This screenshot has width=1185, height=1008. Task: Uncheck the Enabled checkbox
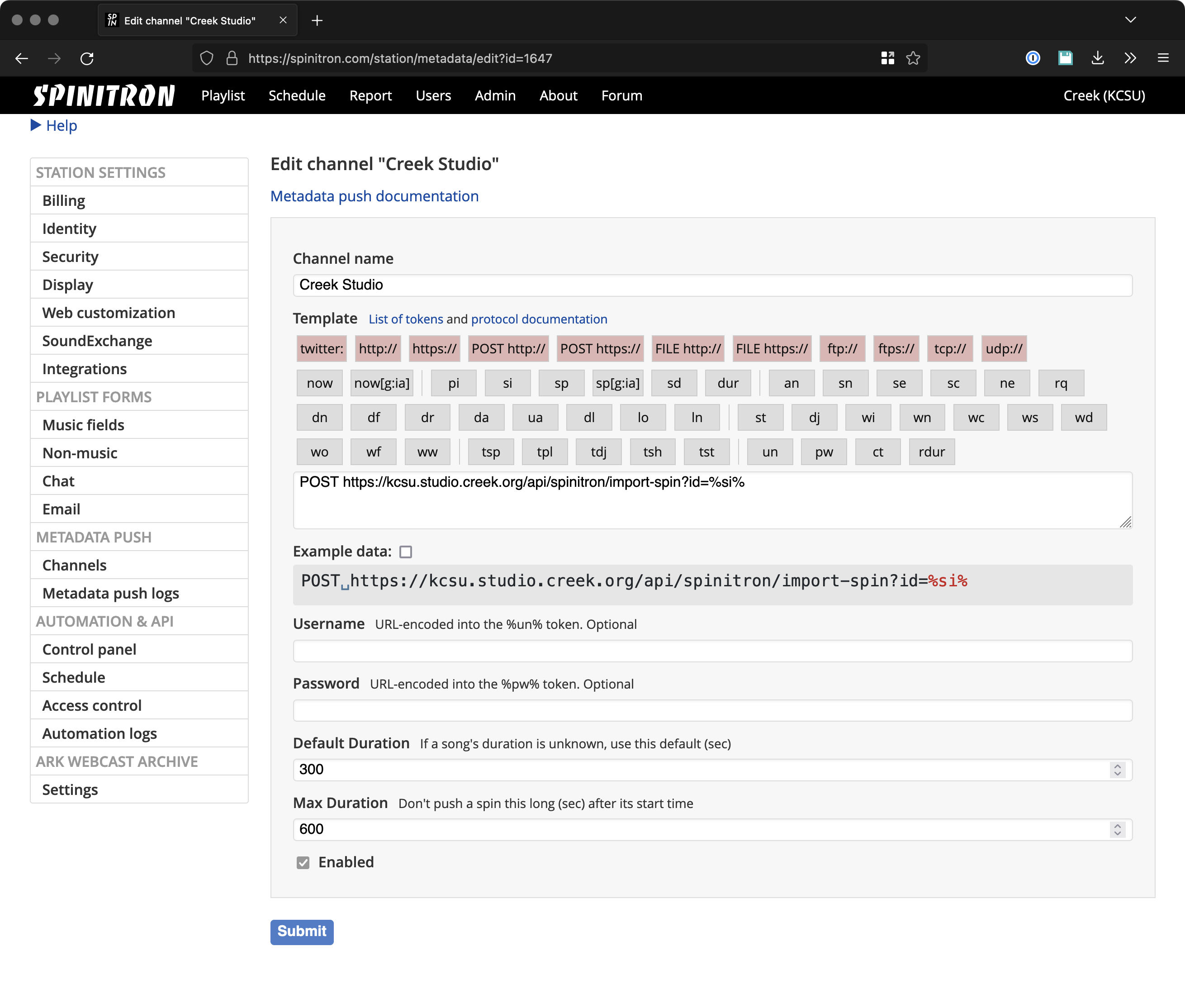tap(303, 862)
